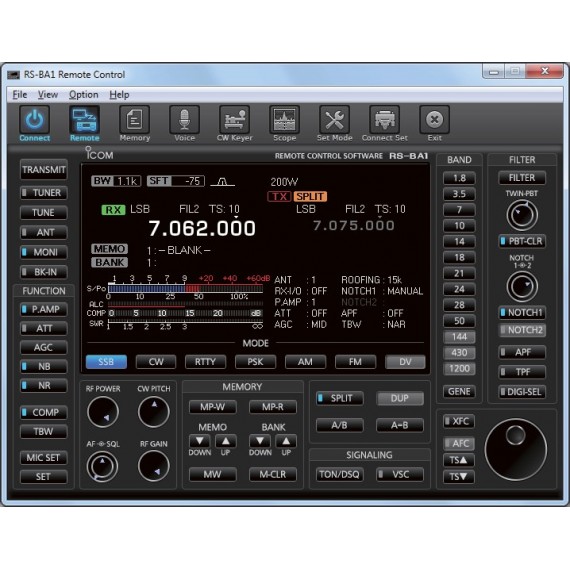Select the 1.8 MHz band button
This screenshot has height=570, width=570.
459,178
